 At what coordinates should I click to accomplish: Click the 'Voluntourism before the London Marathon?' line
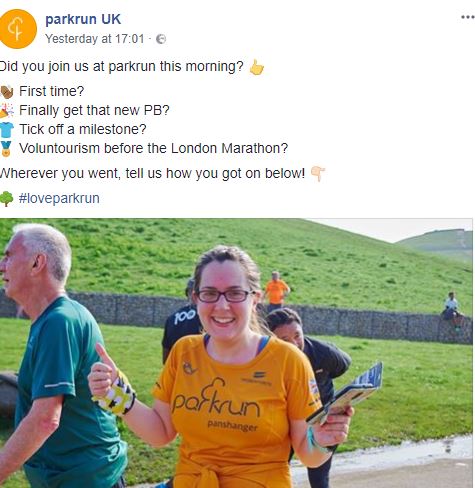click(153, 148)
